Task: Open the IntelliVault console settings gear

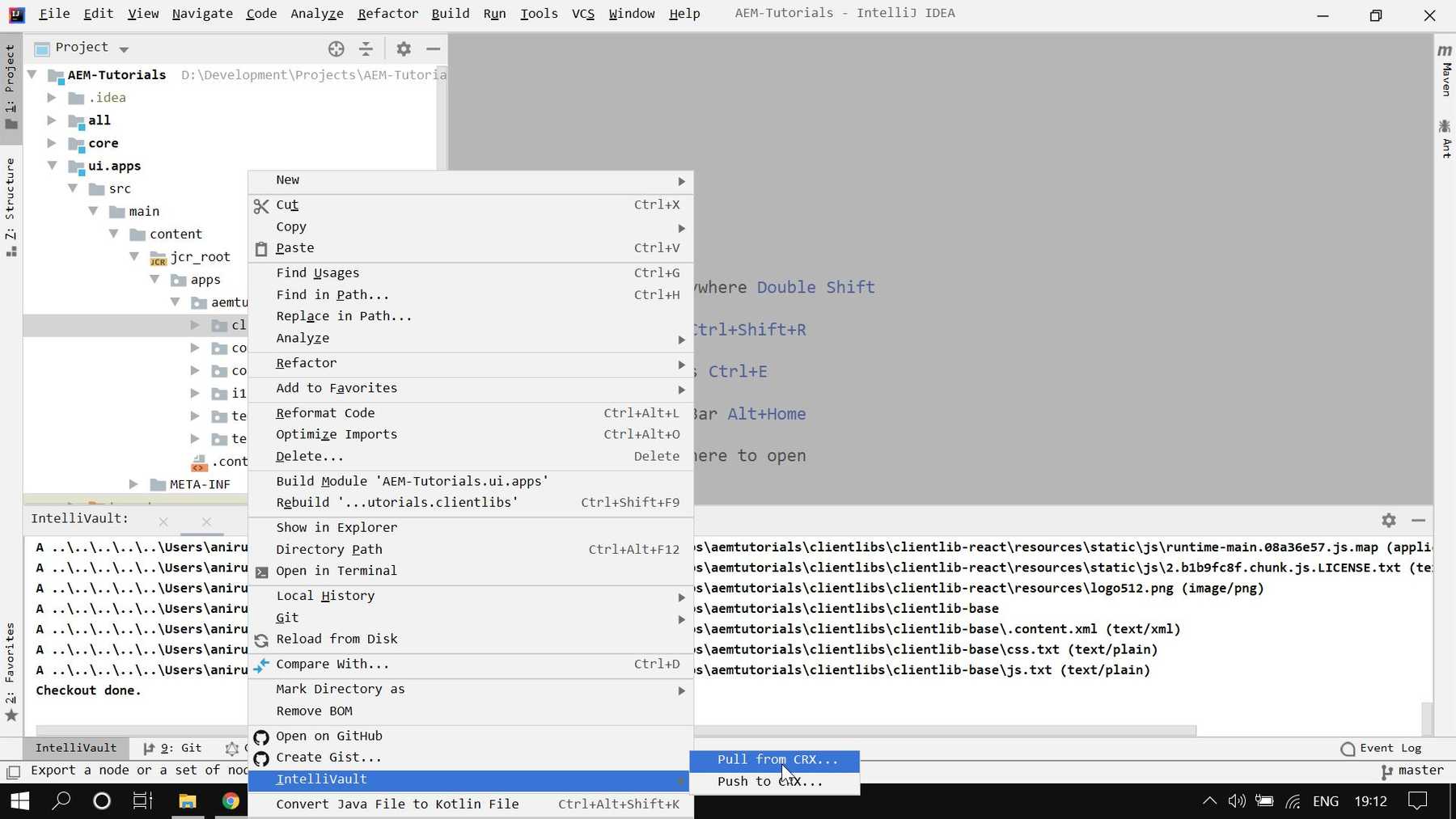Action: pyautogui.click(x=1389, y=520)
